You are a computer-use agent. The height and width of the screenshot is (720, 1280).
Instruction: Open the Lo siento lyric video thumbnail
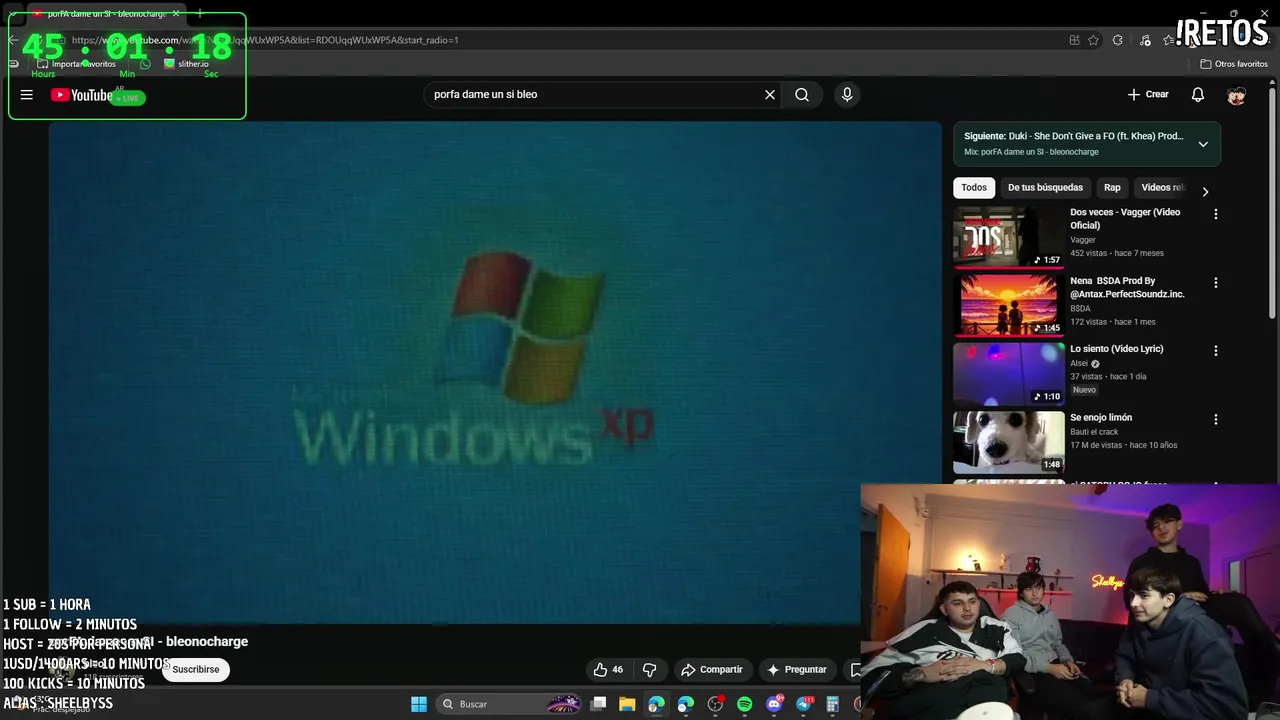point(1009,374)
